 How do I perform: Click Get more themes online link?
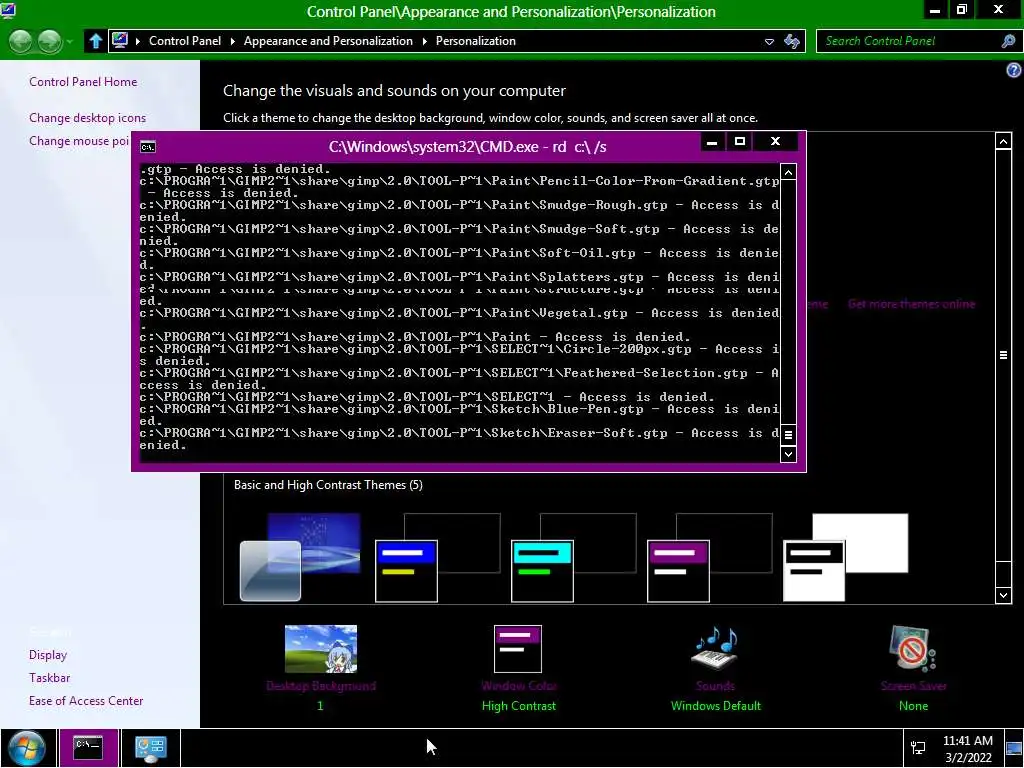[911, 304]
